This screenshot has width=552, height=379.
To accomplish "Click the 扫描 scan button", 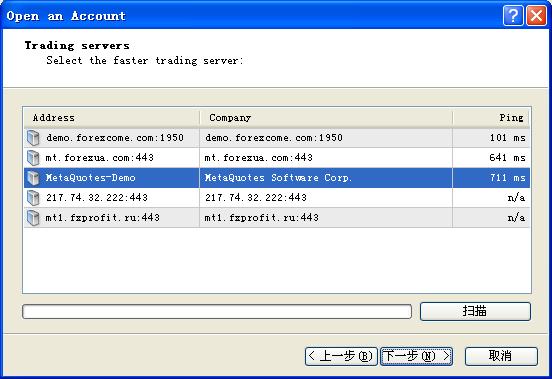I will 475,311.
